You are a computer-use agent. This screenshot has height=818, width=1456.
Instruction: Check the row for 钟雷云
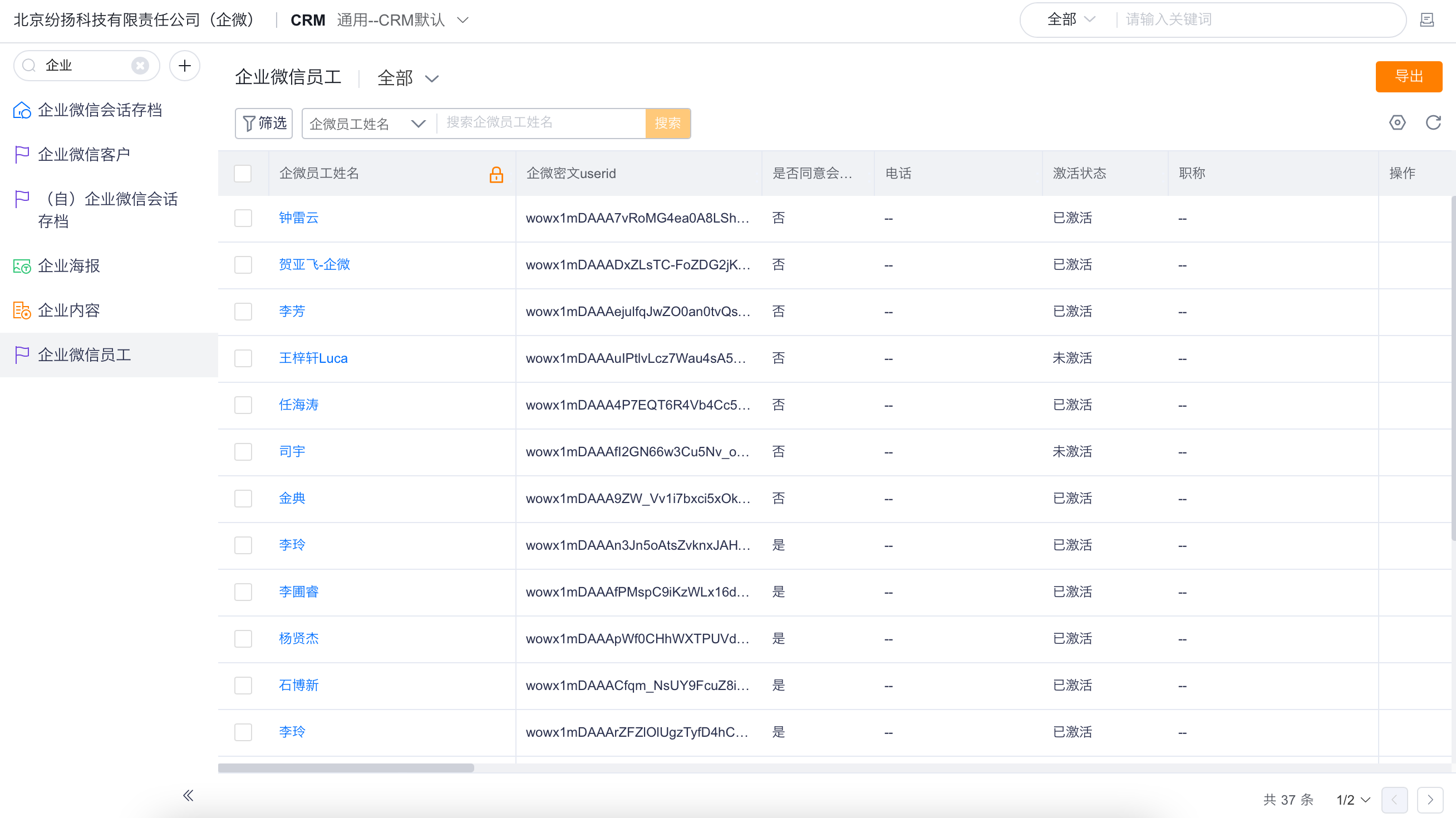click(243, 218)
